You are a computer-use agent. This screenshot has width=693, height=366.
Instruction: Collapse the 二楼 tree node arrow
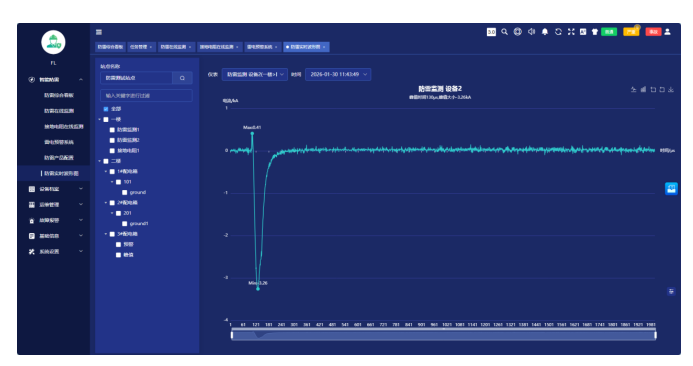tap(99, 161)
